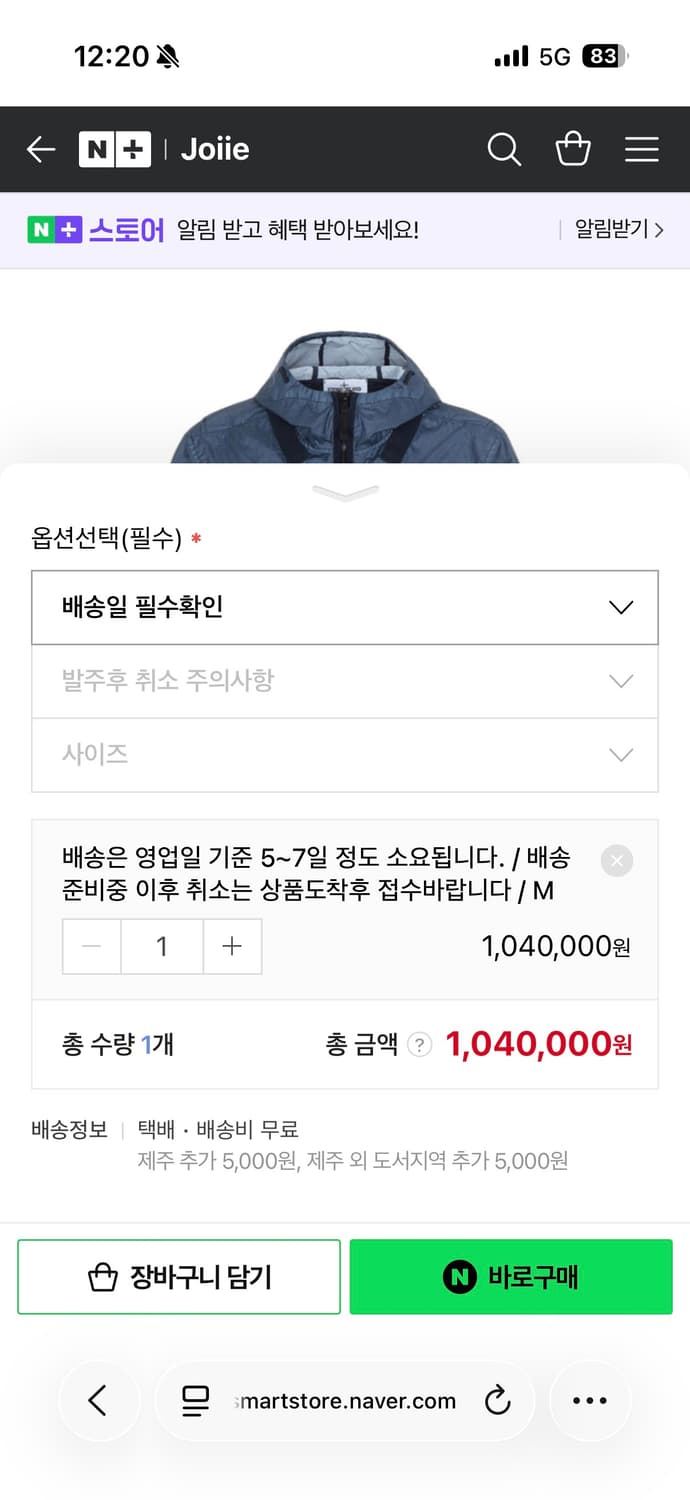The height and width of the screenshot is (1500, 690).
Task: Expand the 발주후 취소 주의사항 dropdown
Action: pyautogui.click(x=345, y=681)
